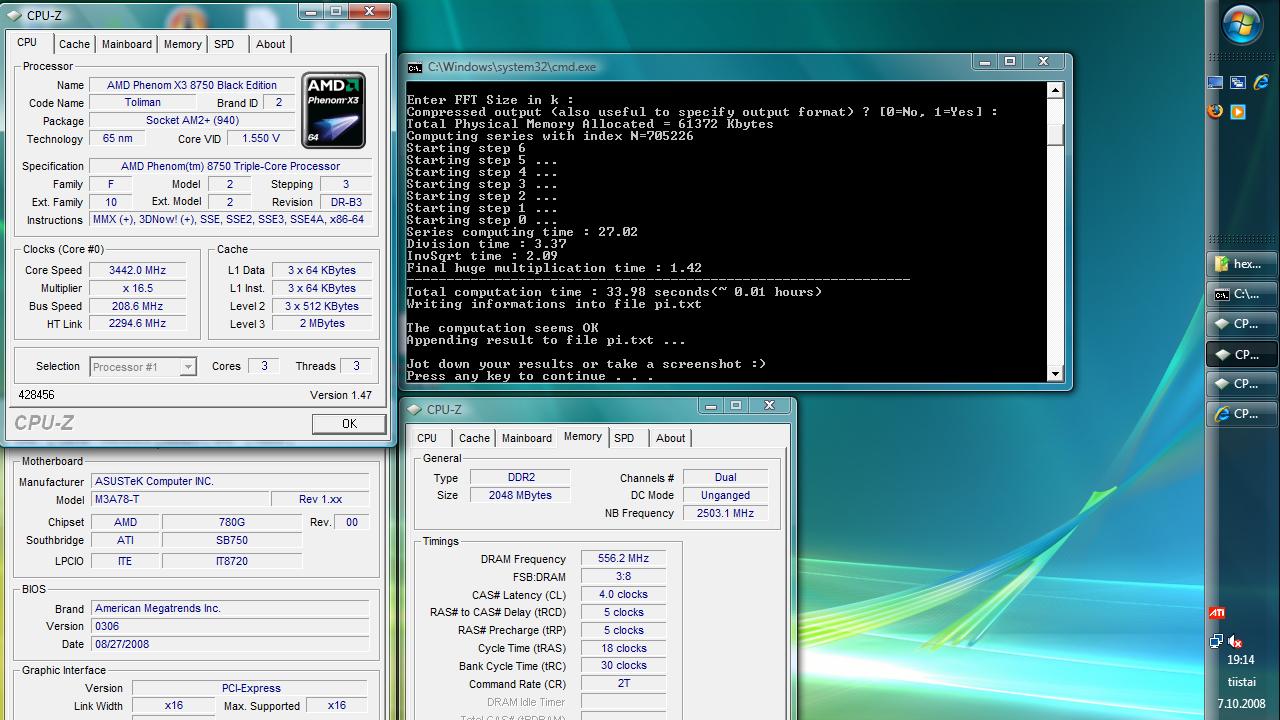Click the Graphic Interface version PCI-Express
The height and width of the screenshot is (720, 1280).
click(x=251, y=688)
